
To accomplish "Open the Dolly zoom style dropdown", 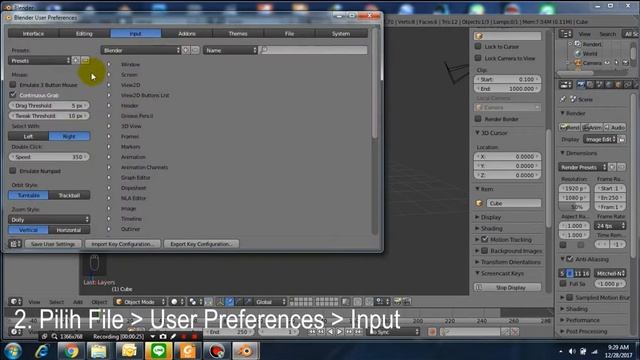I will click(x=49, y=220).
